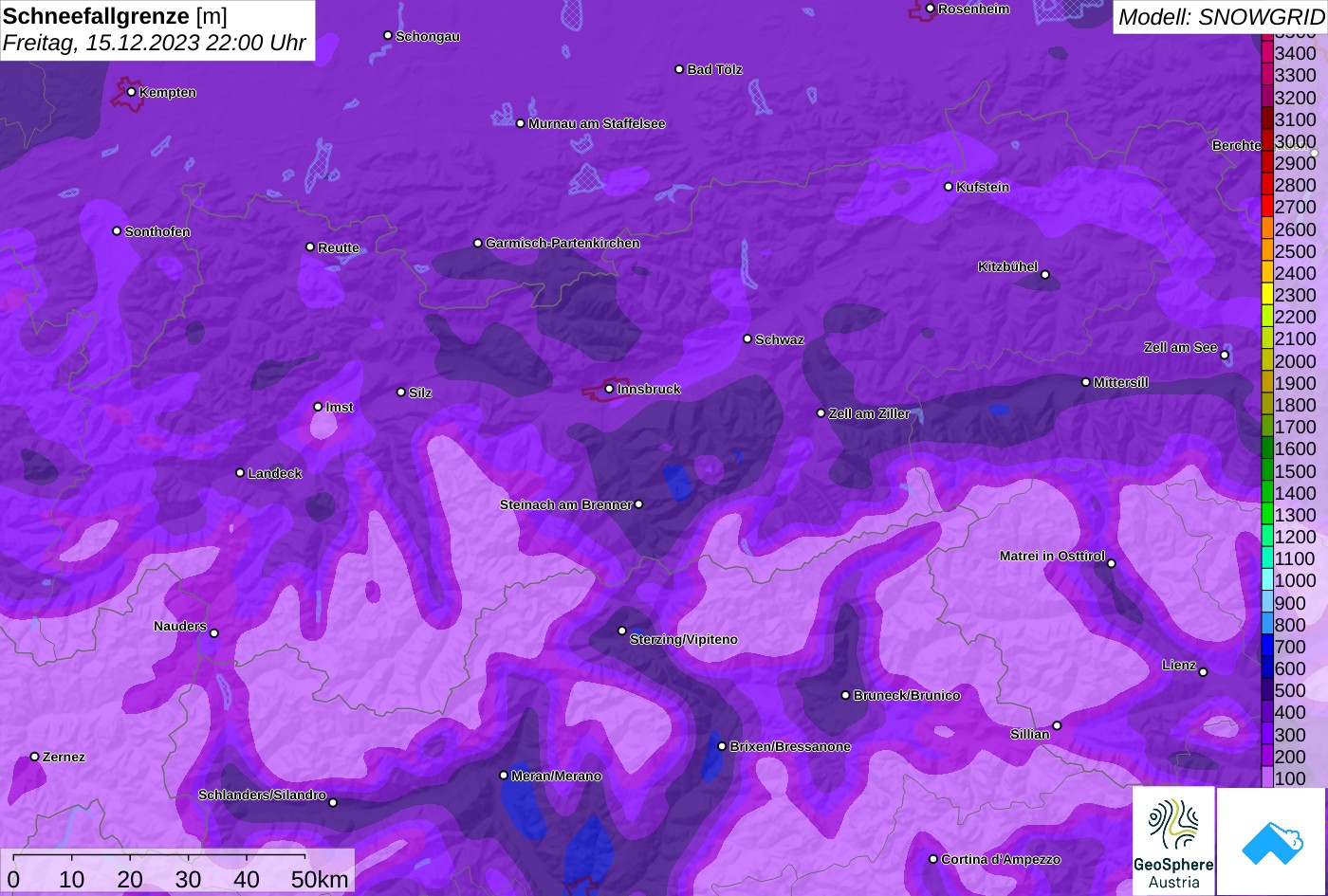Click the Landeck marker dot

tap(240, 472)
